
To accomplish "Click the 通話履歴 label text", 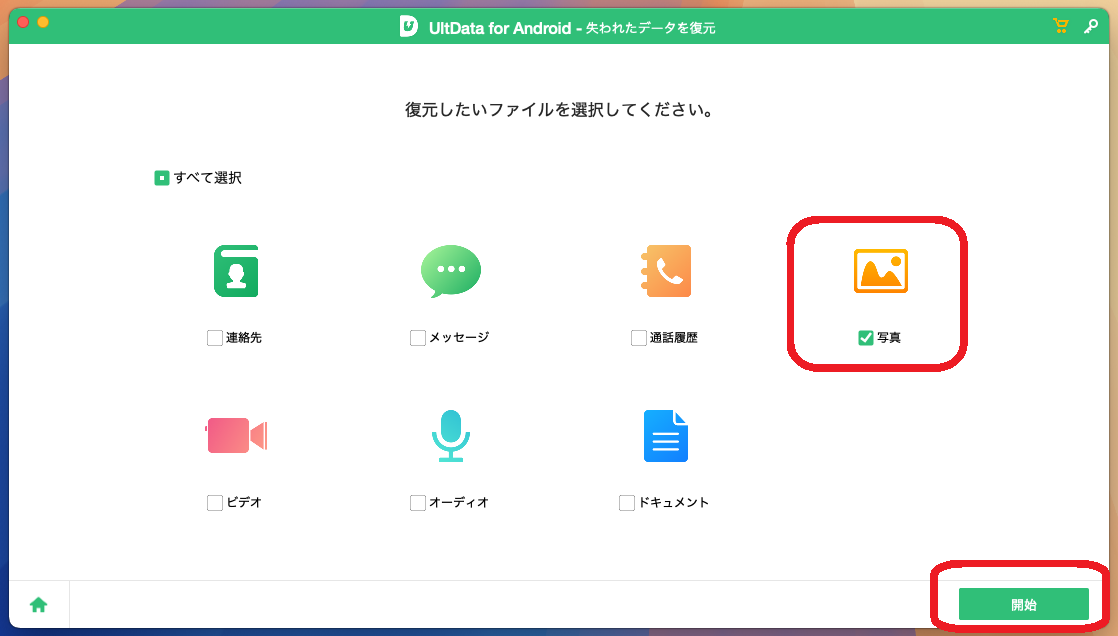I will 674,337.
